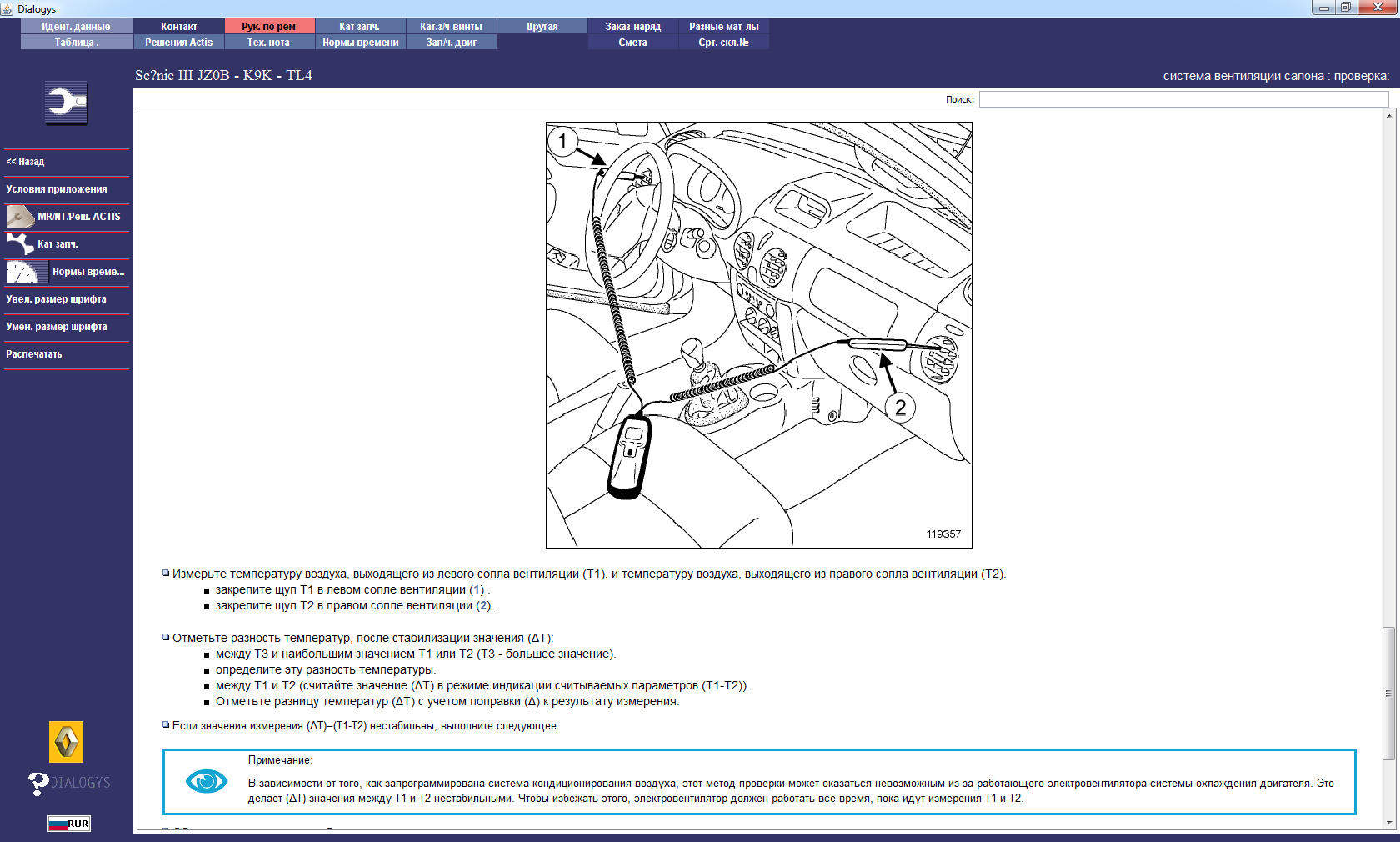Screen dimensions: 1400x842
Task: Open the Нормы времени tab
Action: pyautogui.click(x=360, y=43)
